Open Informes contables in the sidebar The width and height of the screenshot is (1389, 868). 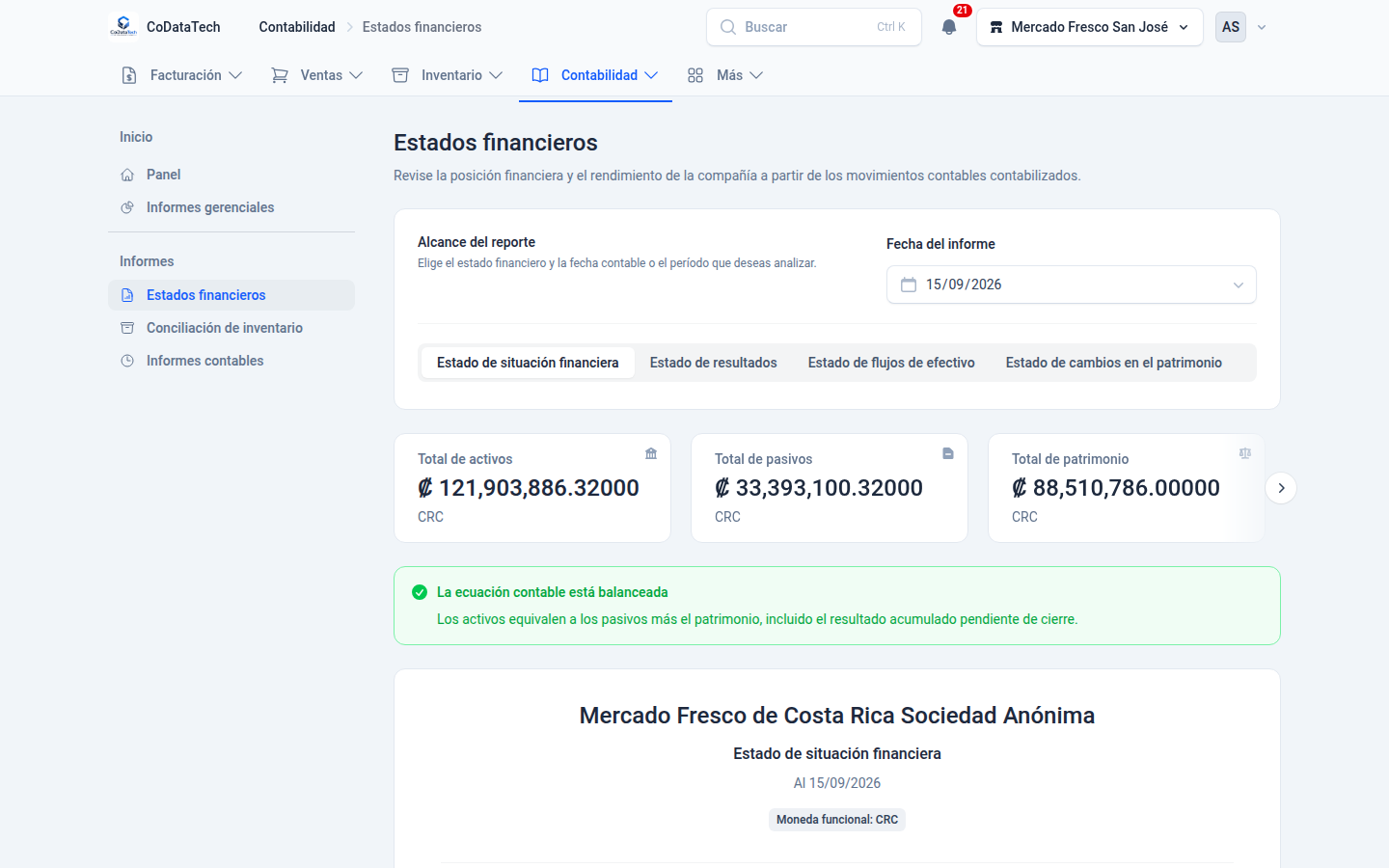(231, 361)
